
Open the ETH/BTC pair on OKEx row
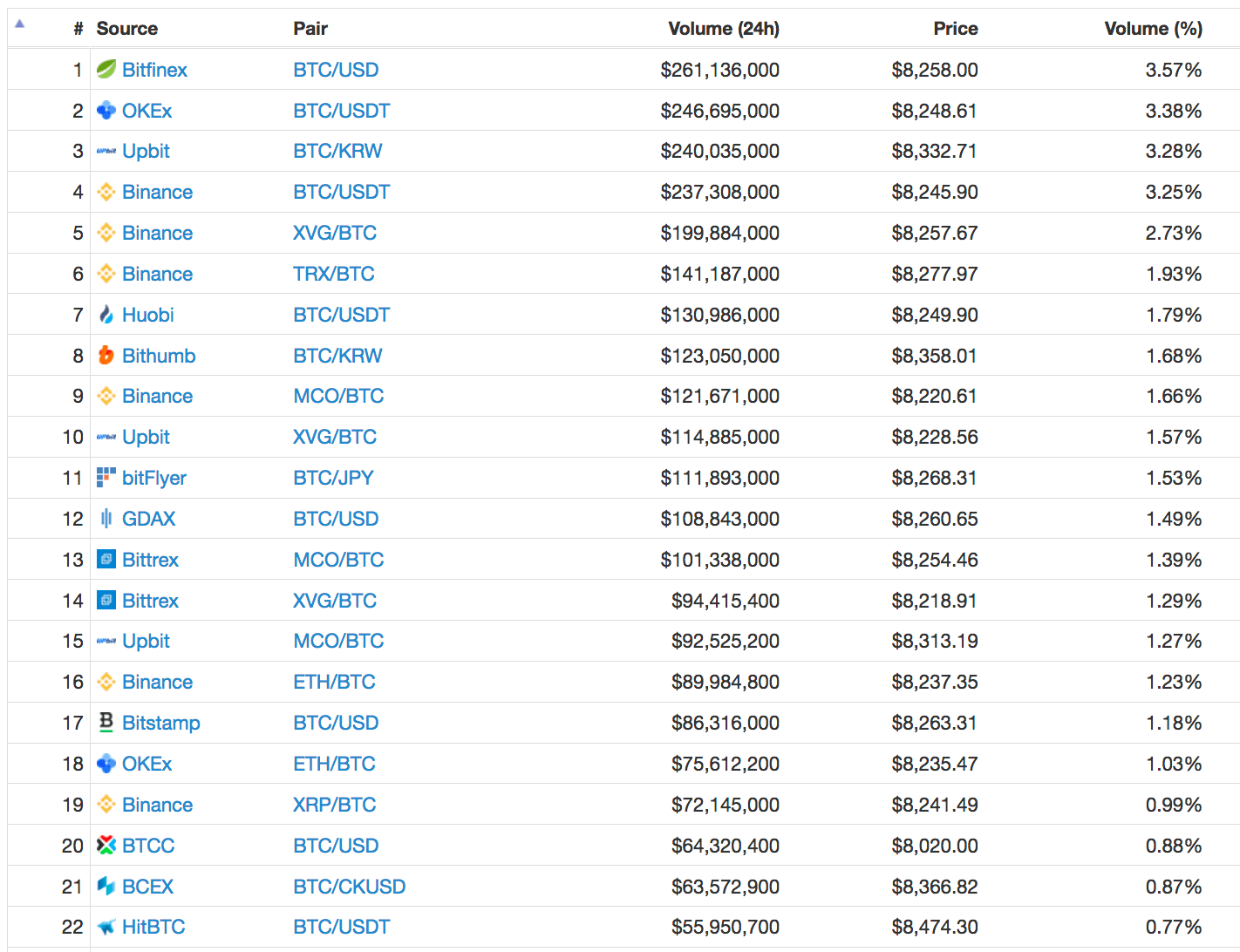point(334,764)
